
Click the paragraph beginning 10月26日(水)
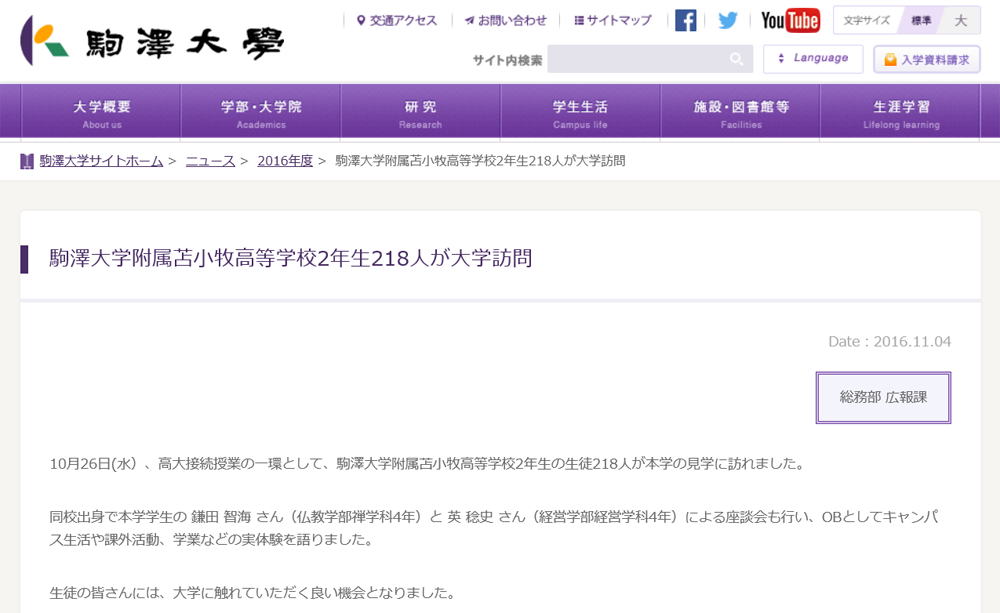[428, 464]
